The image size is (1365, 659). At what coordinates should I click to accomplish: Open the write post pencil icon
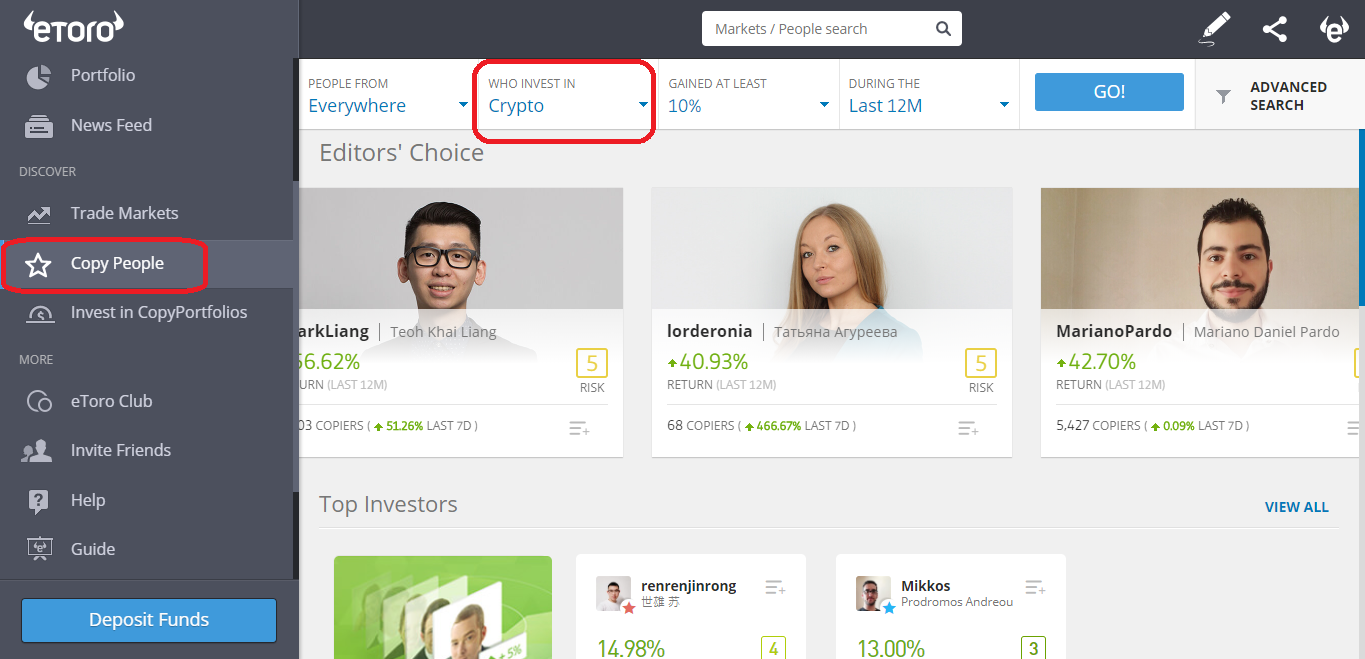(x=1215, y=29)
